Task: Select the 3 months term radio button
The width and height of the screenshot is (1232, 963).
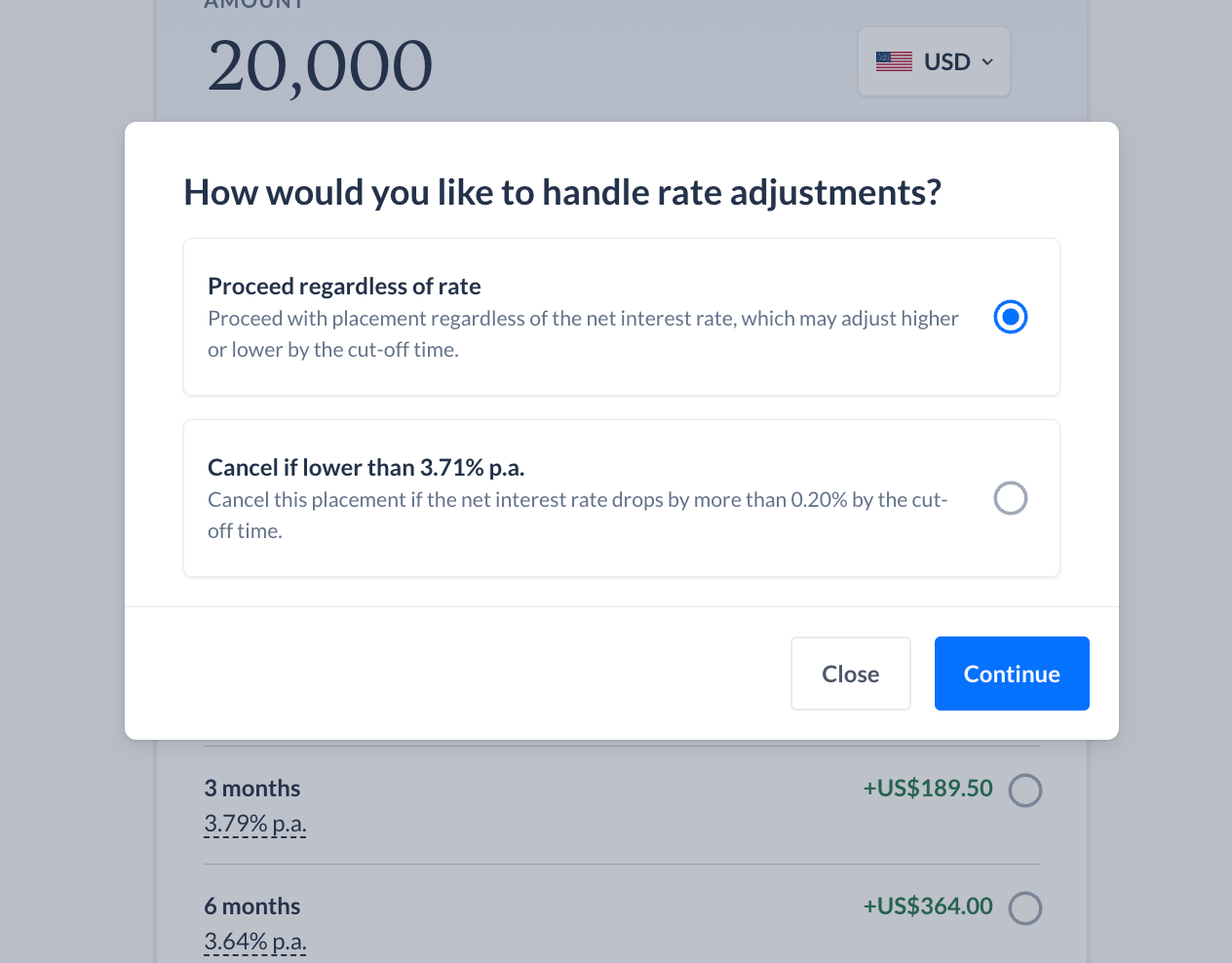Action: point(1025,790)
